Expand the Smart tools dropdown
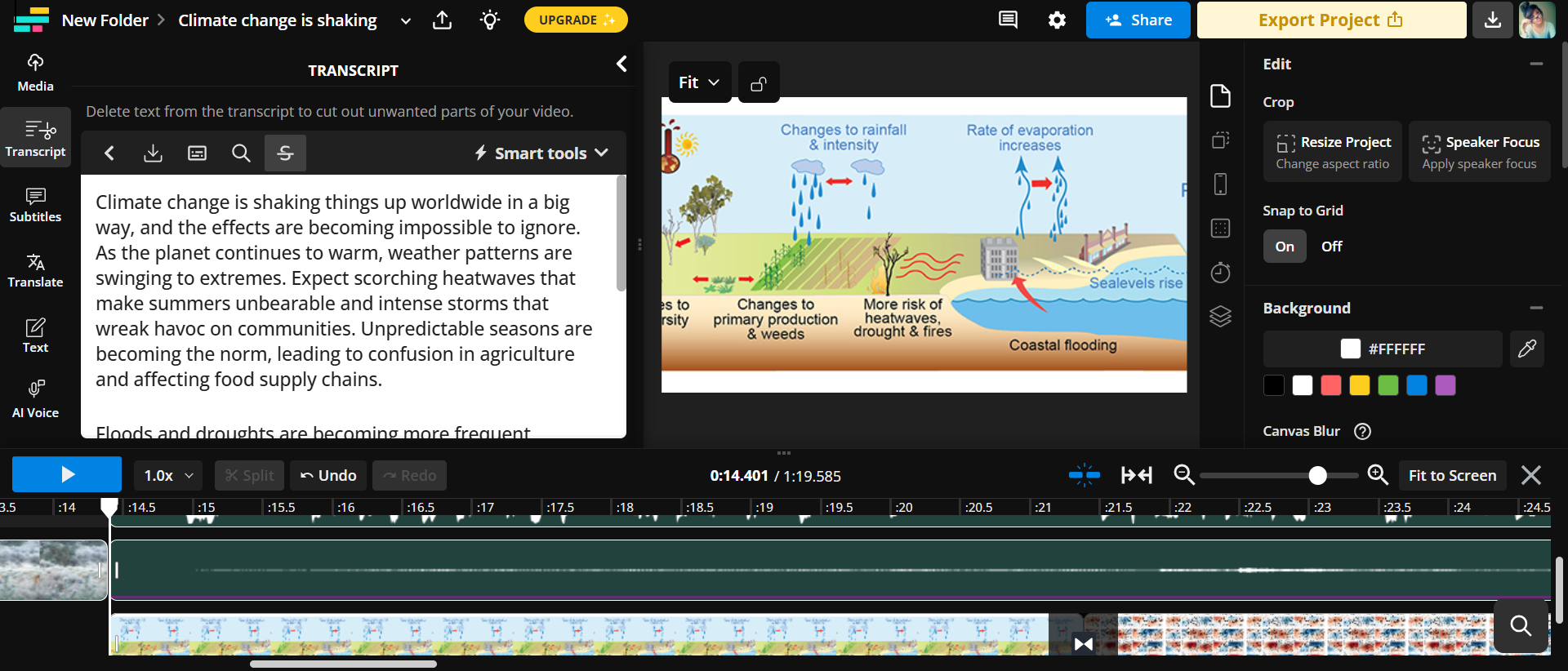Viewport: 1568px width, 671px height. tap(541, 153)
